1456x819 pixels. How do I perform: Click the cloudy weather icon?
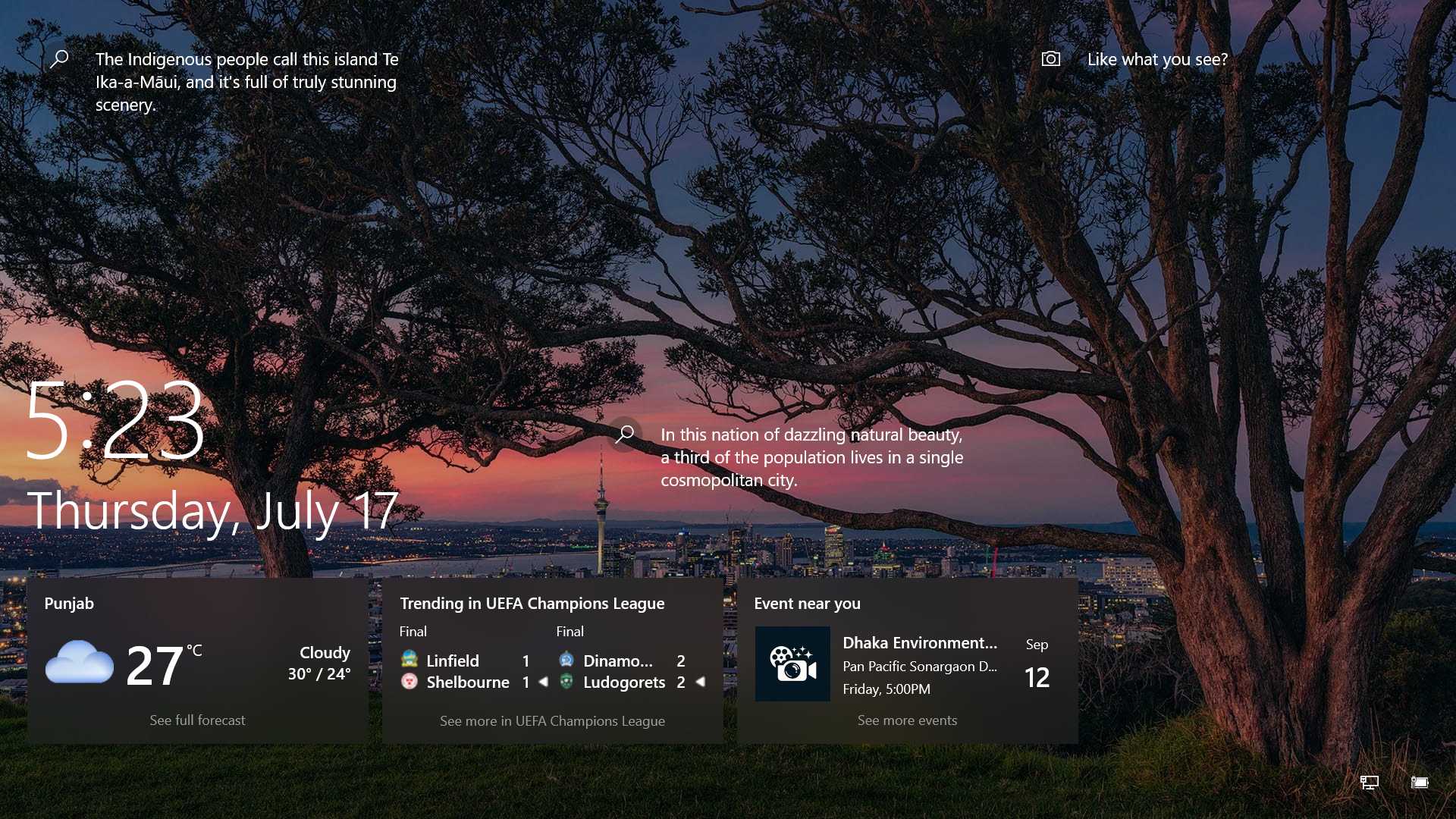79,663
